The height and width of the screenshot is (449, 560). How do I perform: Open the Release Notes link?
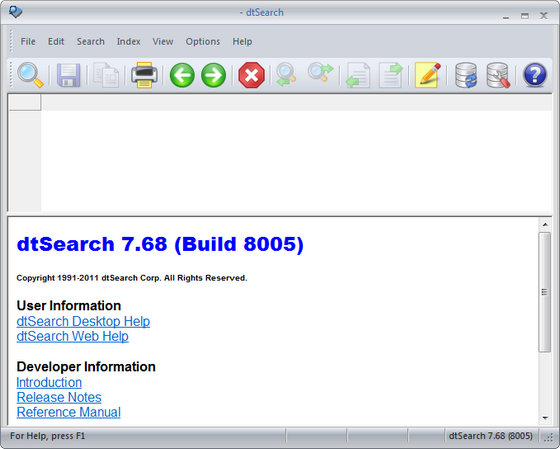tap(59, 397)
